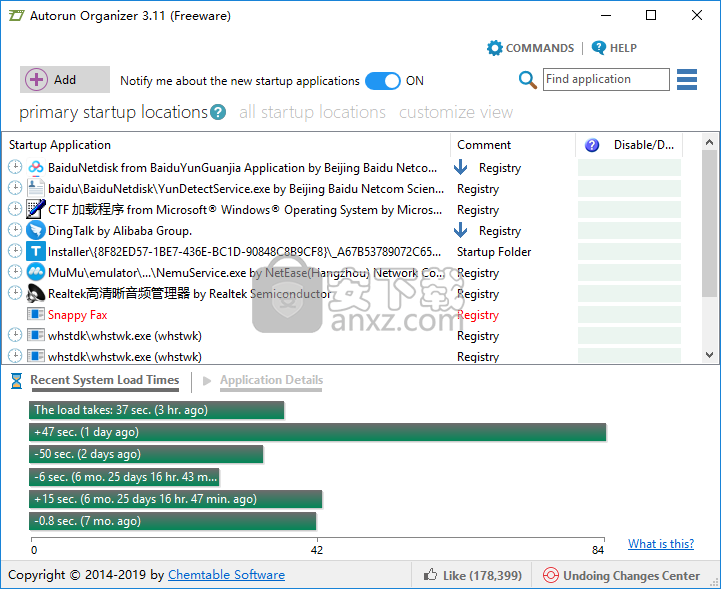The width and height of the screenshot is (721, 589).
Task: Click the help icon beside primary startup locations
Action: click(218, 113)
